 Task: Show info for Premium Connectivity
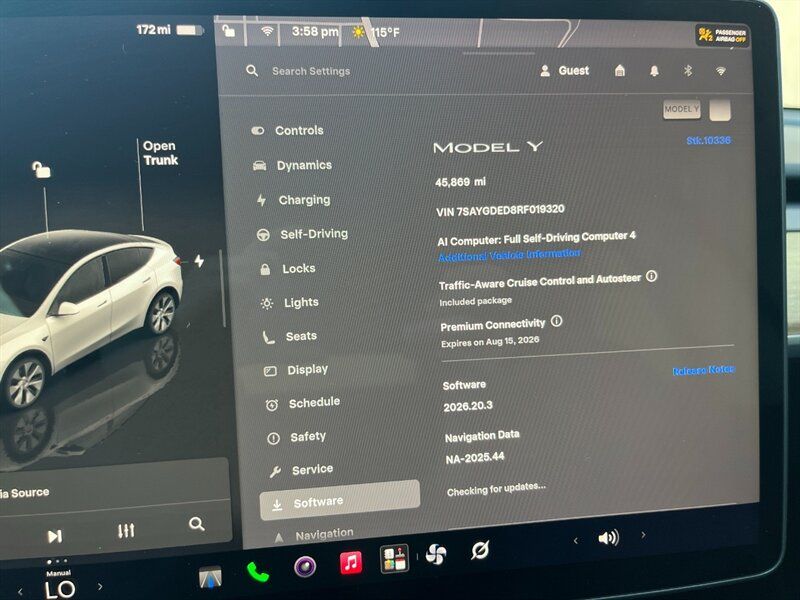point(557,321)
